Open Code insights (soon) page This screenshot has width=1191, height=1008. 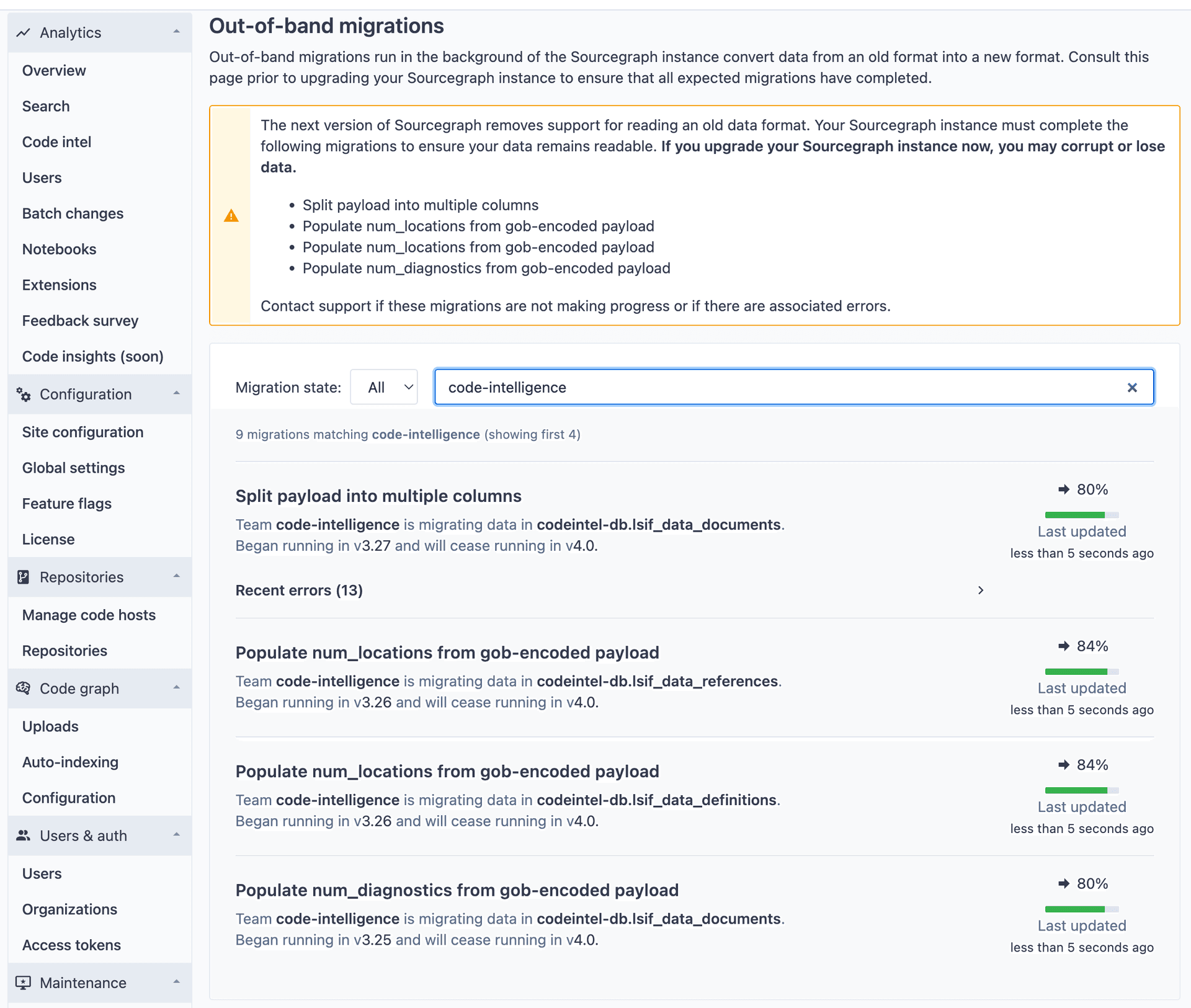[92, 357]
